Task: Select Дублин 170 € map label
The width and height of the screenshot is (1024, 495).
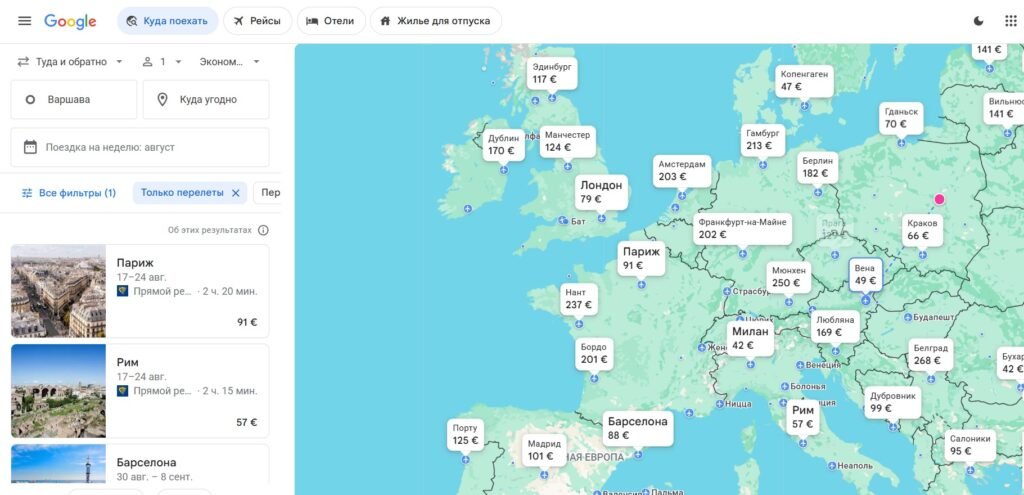Action: 504,145
